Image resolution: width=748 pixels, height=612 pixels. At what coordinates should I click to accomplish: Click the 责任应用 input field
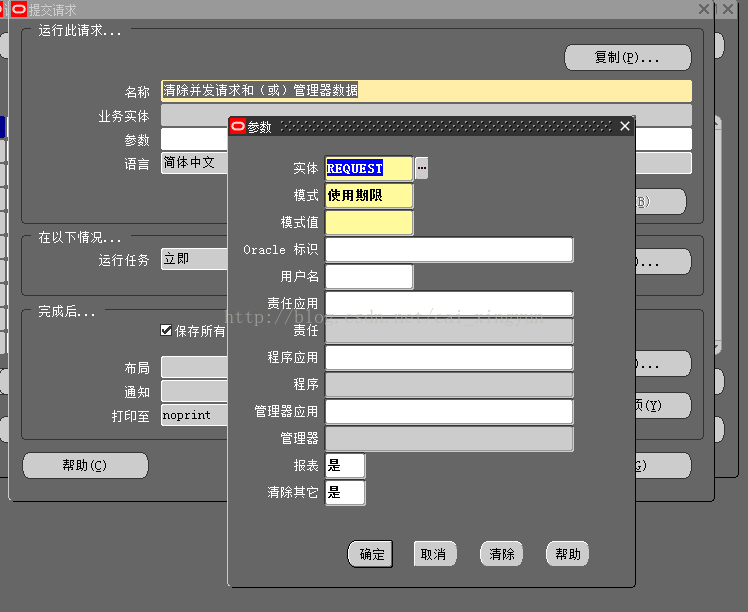point(449,303)
